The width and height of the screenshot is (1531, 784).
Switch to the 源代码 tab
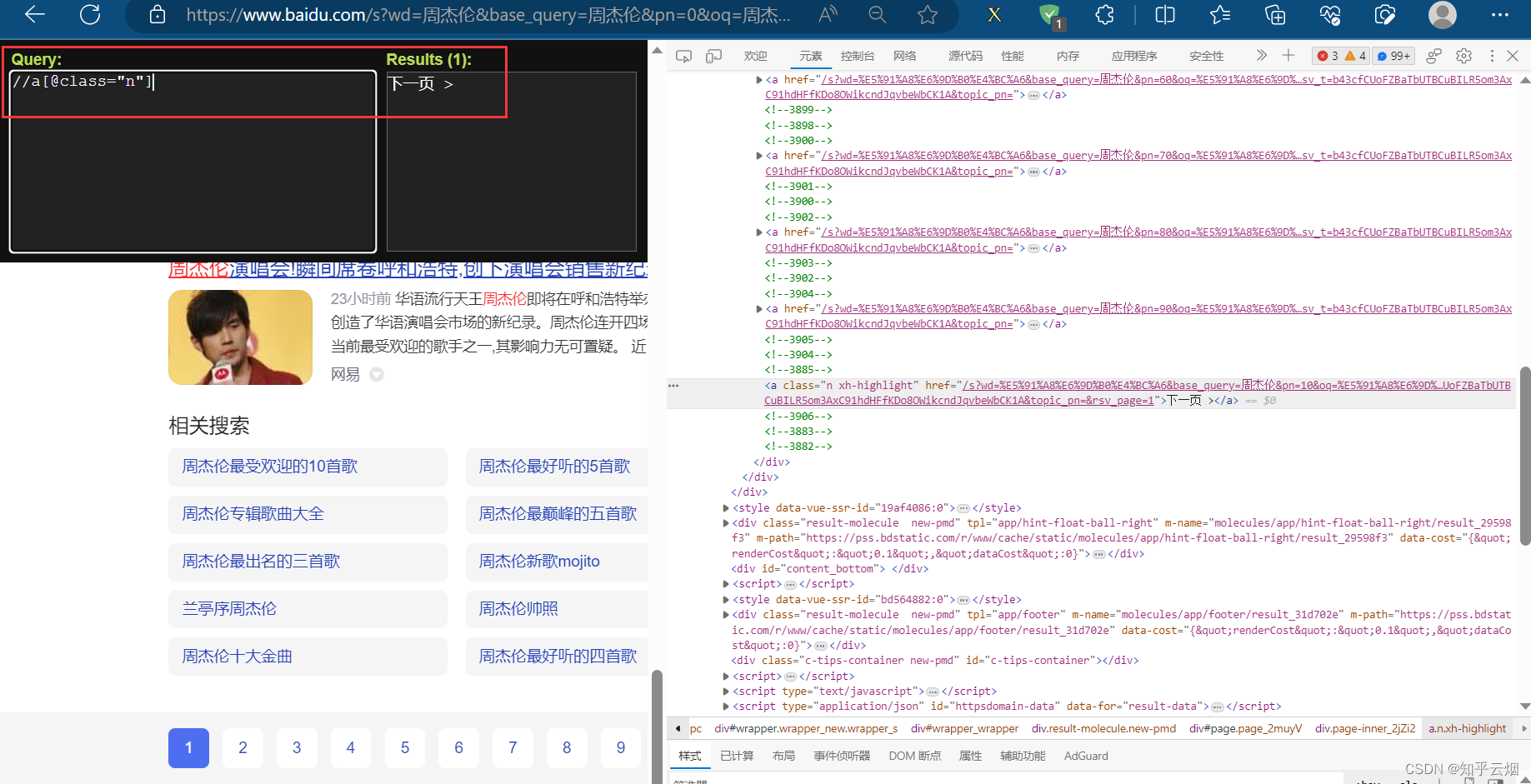pos(965,56)
